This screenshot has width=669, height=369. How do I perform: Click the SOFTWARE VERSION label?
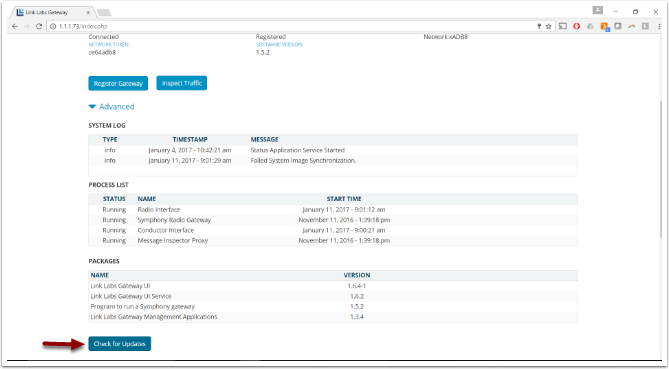279,44
